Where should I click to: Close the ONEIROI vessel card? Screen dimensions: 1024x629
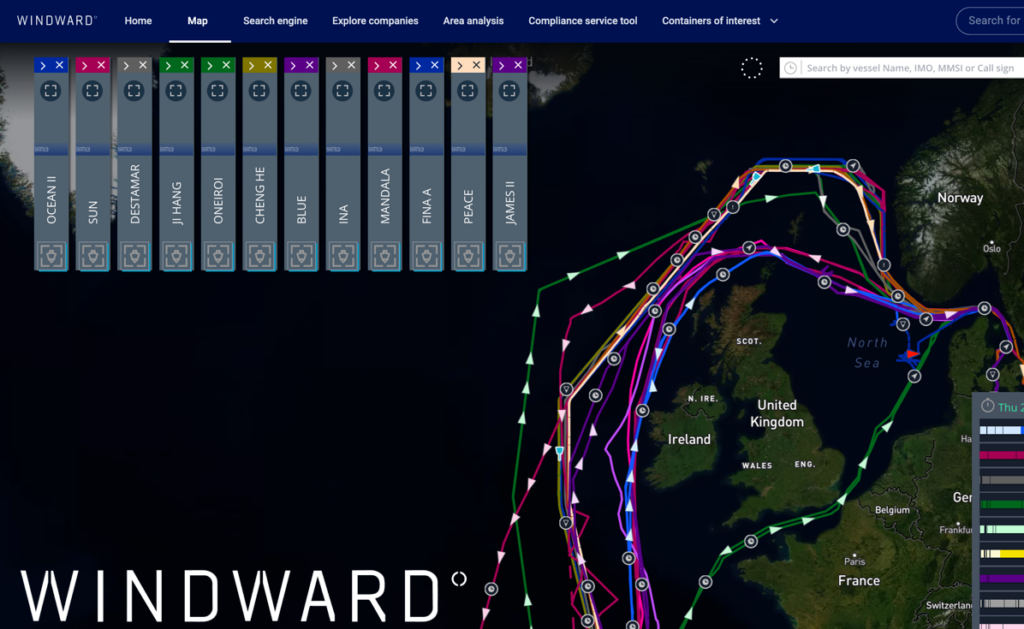[227, 65]
